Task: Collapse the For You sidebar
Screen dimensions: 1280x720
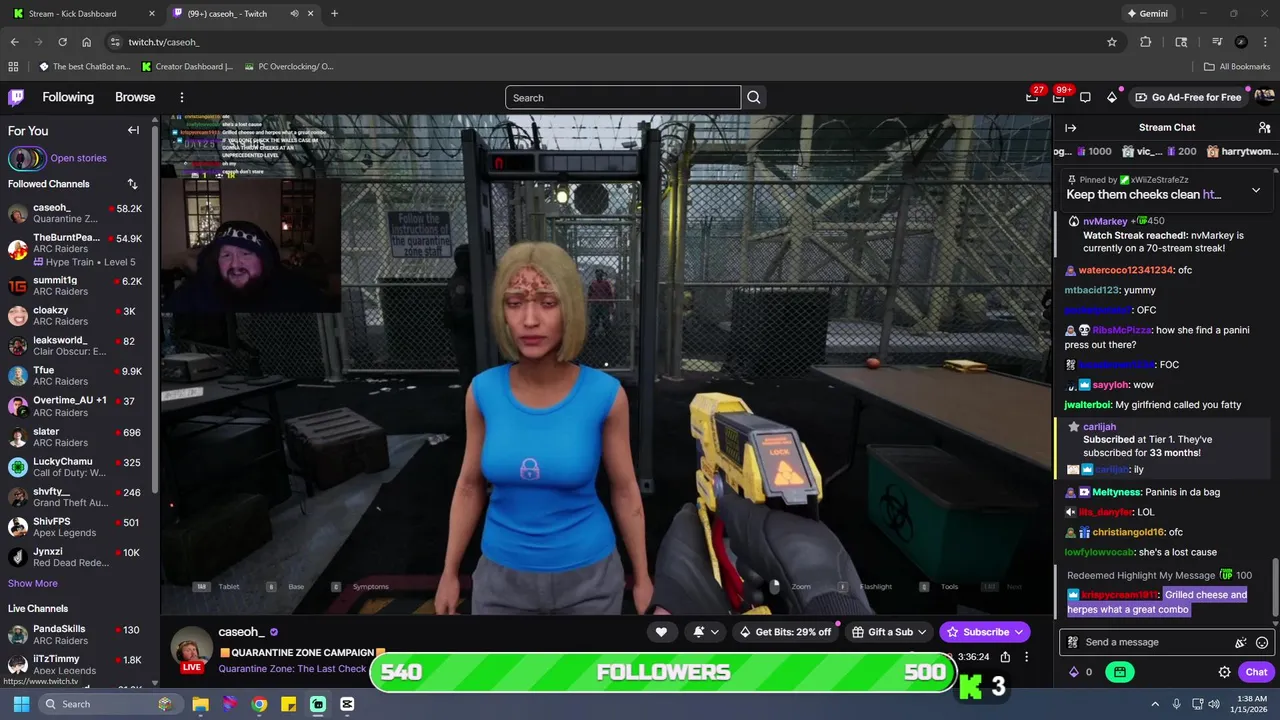Action: click(x=133, y=130)
